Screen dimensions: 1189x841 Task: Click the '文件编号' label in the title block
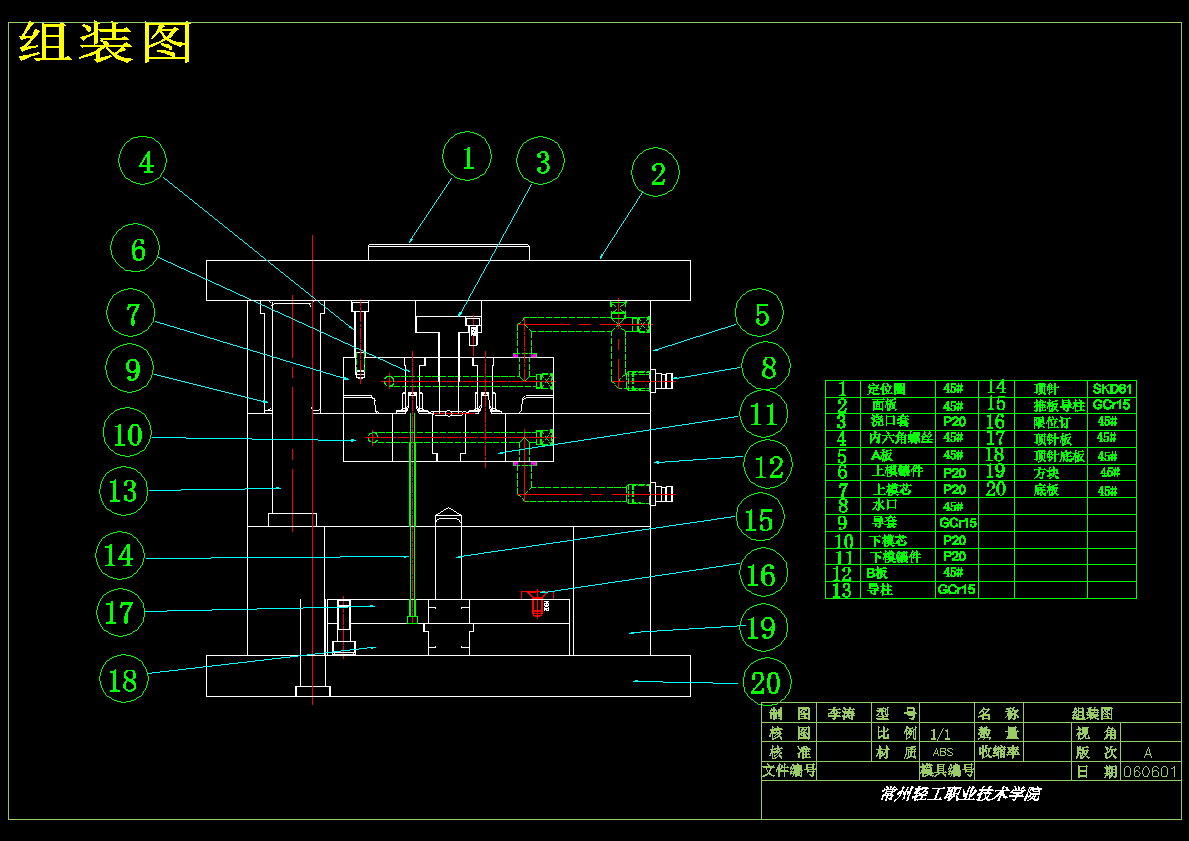pyautogui.click(x=789, y=771)
